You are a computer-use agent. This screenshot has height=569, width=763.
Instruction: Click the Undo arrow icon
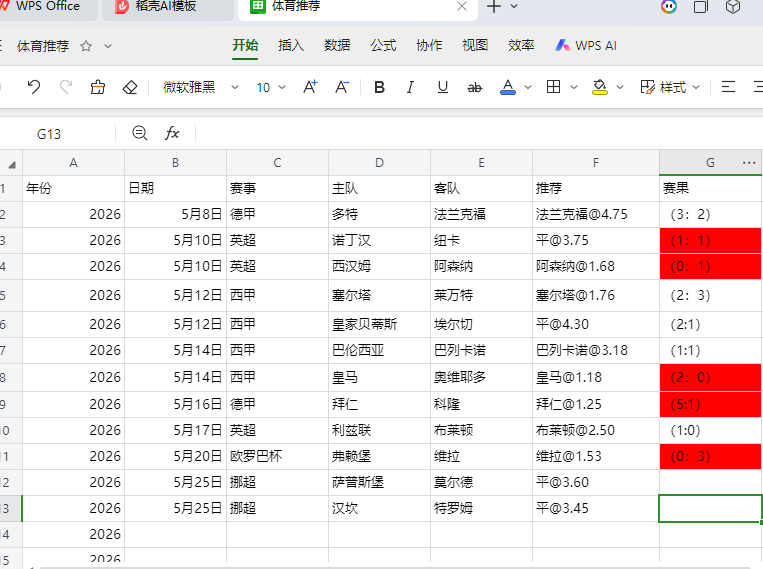tap(34, 87)
